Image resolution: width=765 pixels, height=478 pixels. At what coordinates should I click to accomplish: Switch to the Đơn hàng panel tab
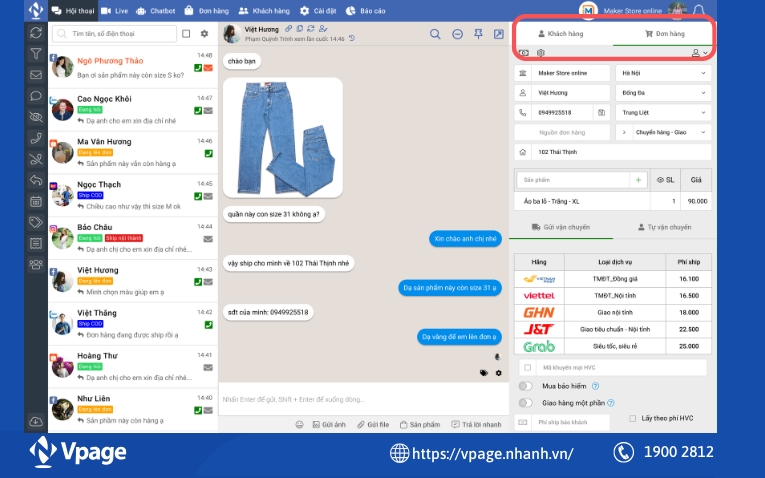click(x=664, y=34)
